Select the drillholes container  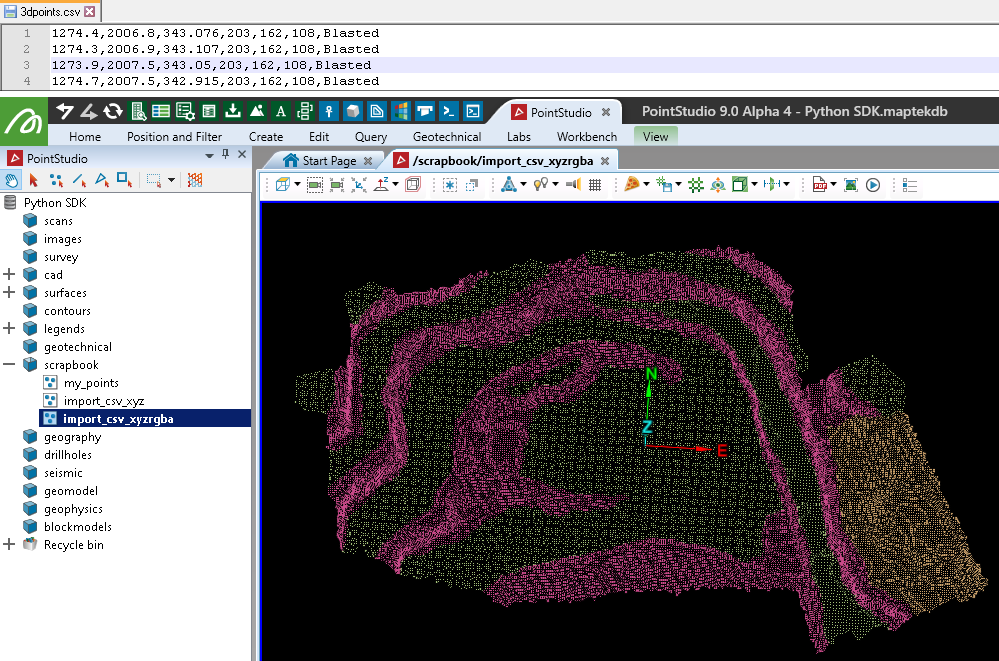[x=68, y=454]
